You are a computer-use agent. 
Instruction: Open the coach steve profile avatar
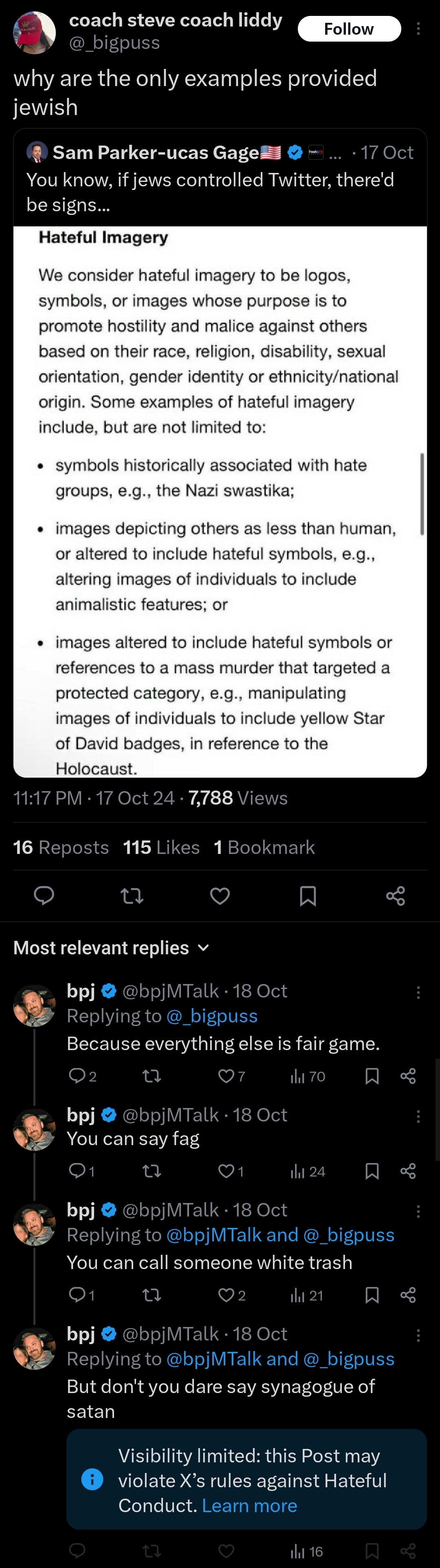(35, 32)
